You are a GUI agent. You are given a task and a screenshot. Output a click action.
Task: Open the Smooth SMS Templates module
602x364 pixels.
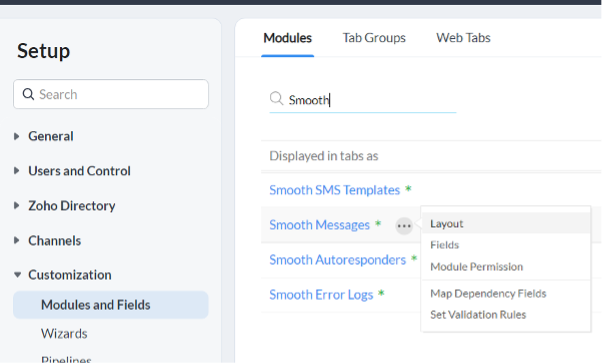pos(334,190)
